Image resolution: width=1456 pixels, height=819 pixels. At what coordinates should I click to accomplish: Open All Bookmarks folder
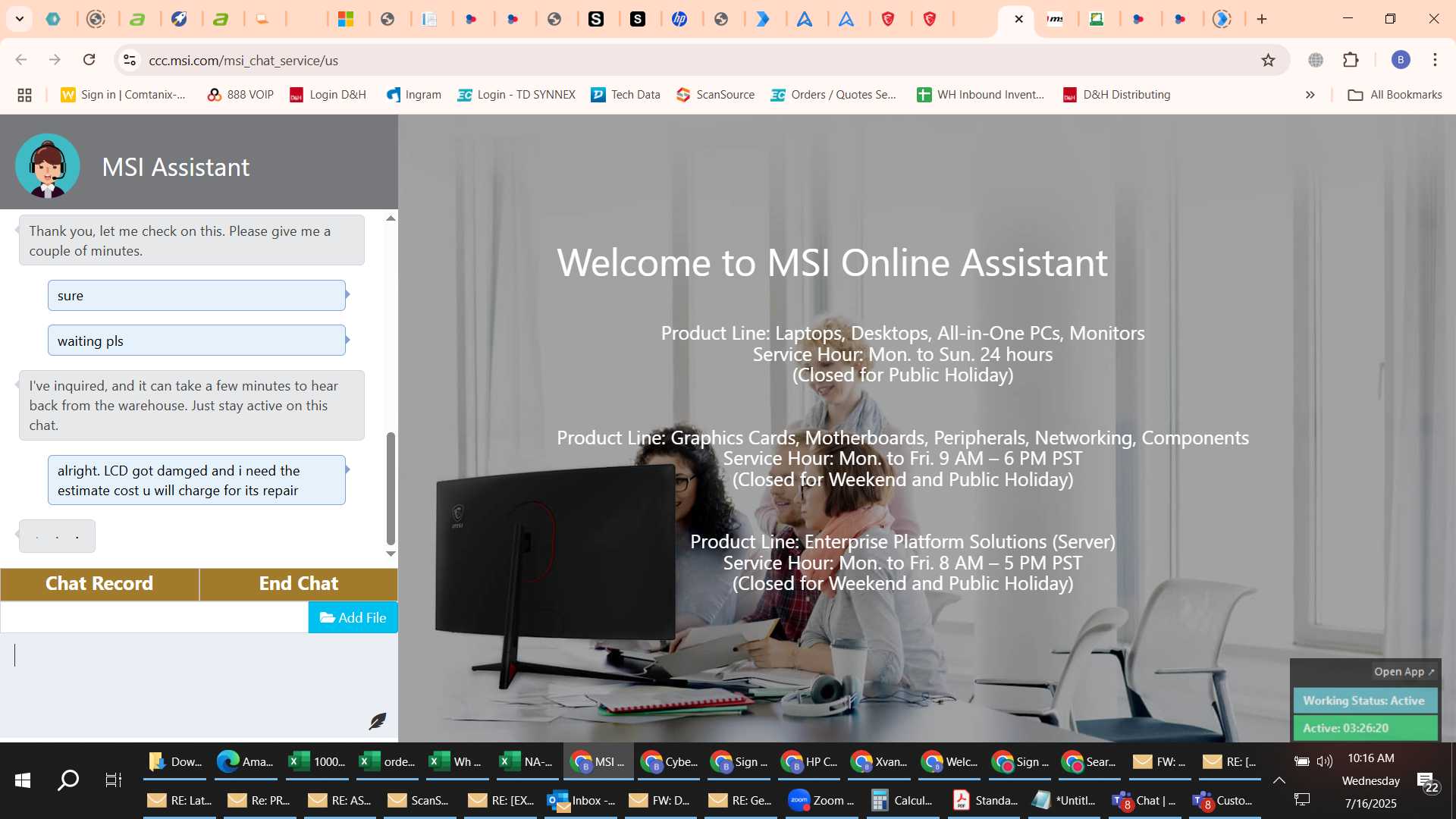pyautogui.click(x=1395, y=95)
